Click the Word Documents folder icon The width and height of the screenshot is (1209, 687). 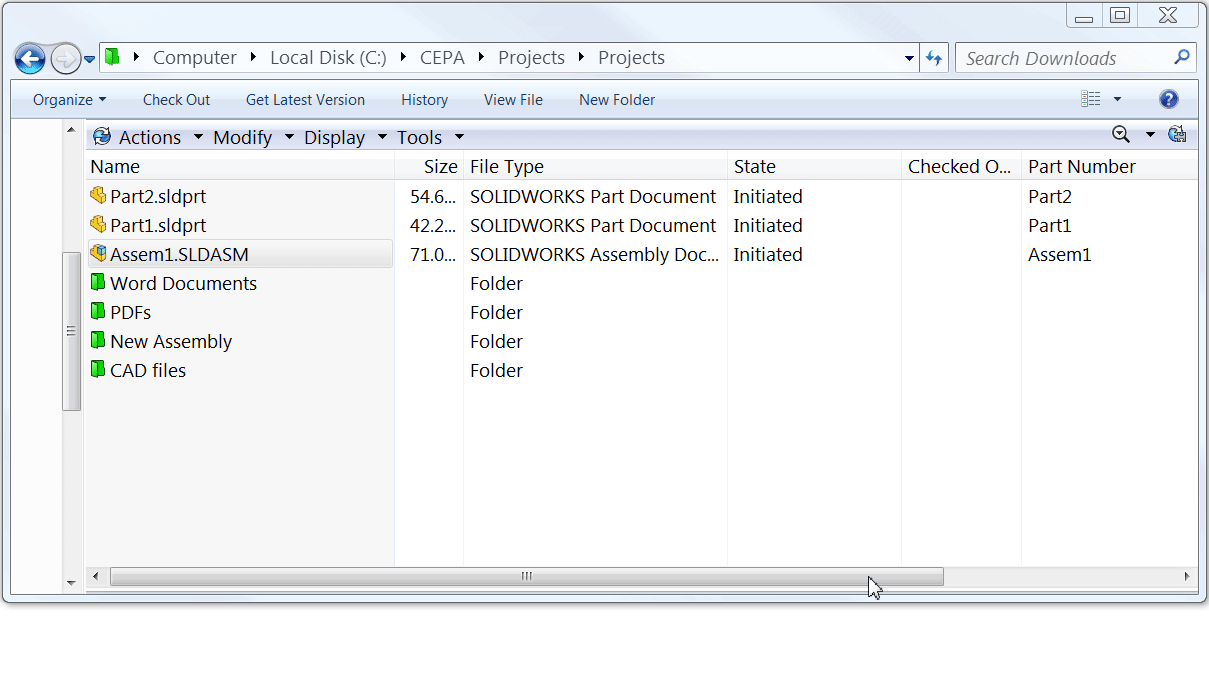(98, 282)
